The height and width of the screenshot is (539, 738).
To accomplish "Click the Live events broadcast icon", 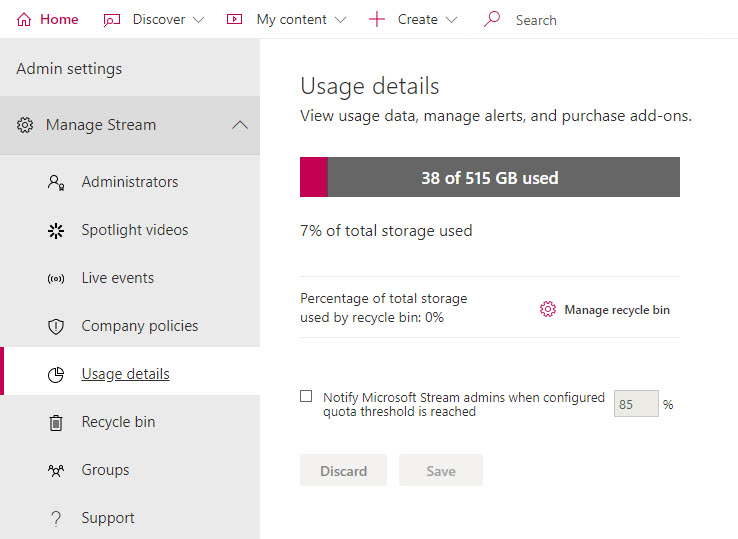I will 56,279.
